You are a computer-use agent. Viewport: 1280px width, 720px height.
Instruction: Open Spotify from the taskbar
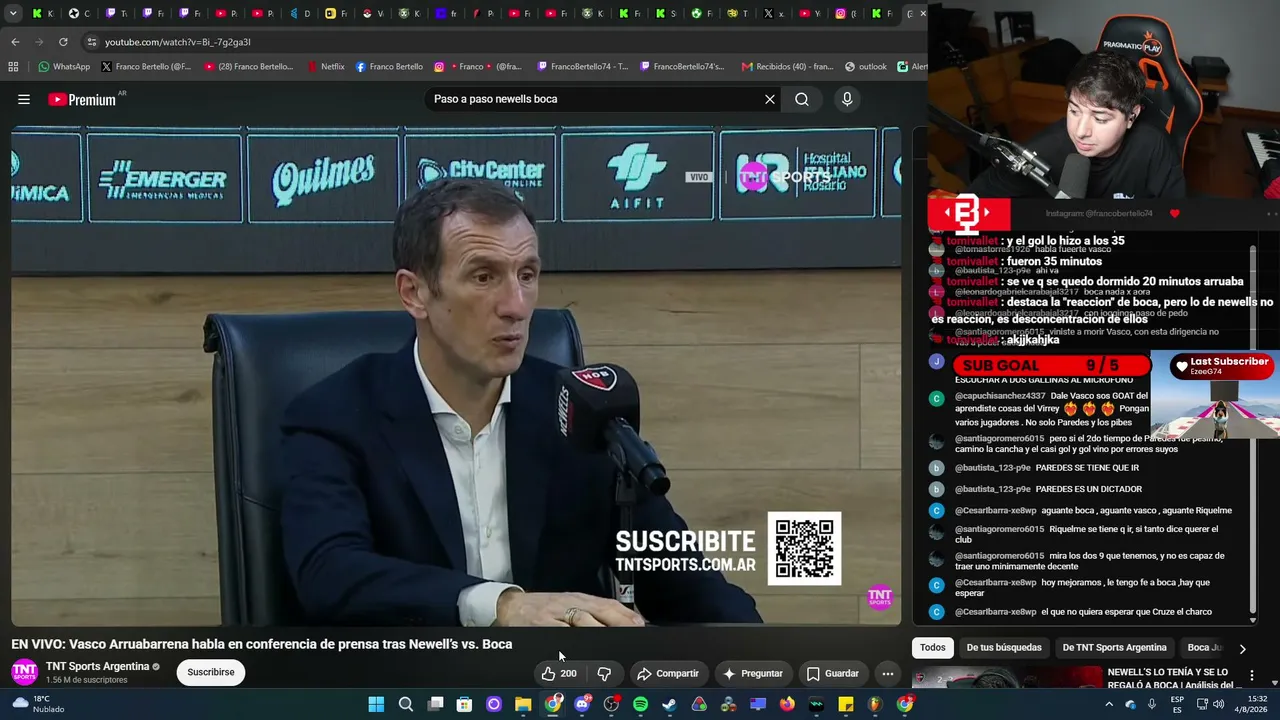tap(640, 704)
